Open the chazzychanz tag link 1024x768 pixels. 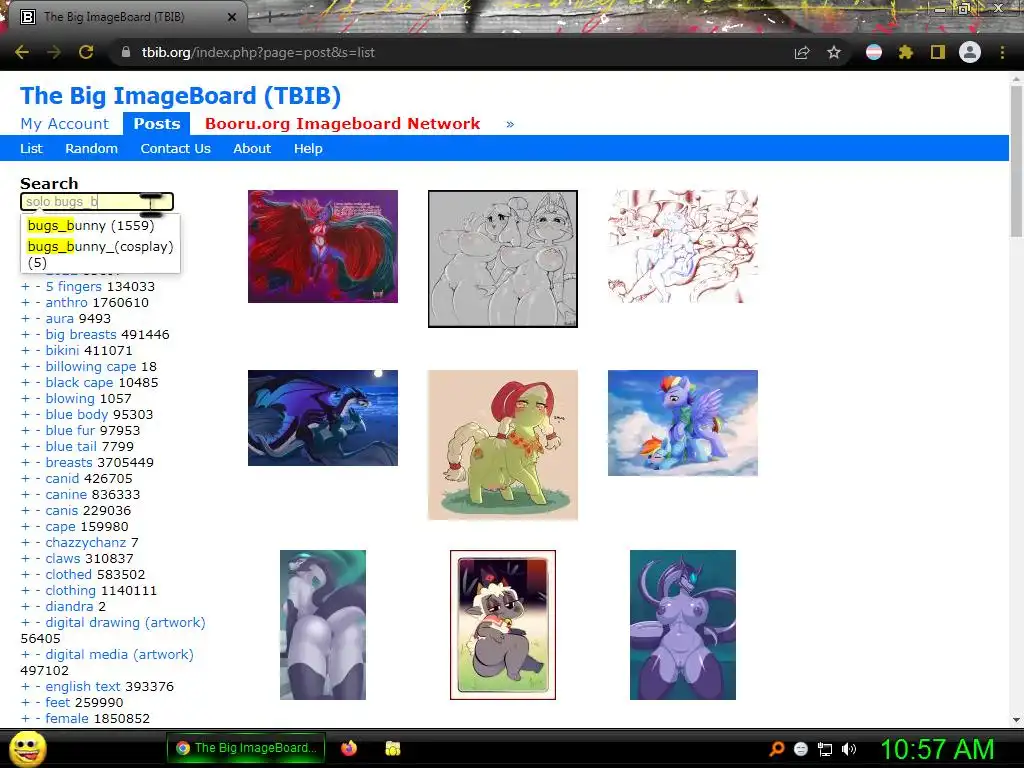pos(86,543)
